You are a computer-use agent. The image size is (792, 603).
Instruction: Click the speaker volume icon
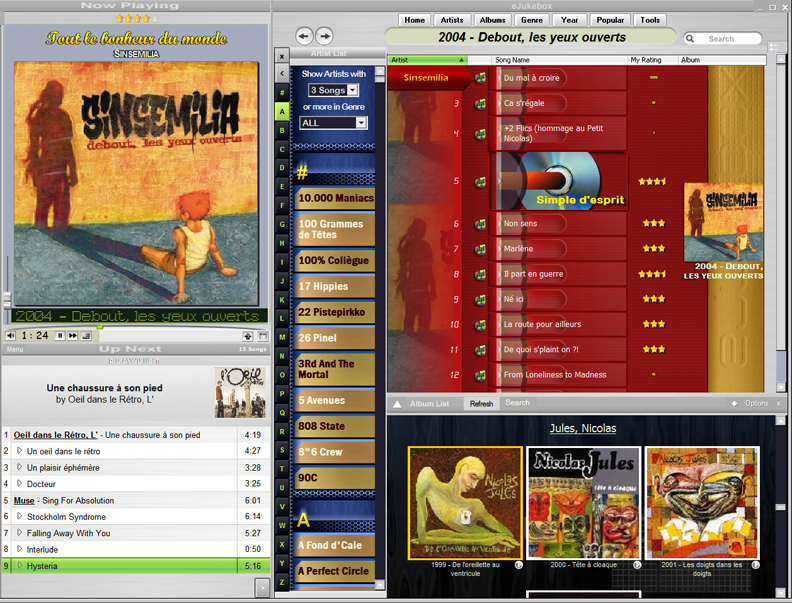10,336
